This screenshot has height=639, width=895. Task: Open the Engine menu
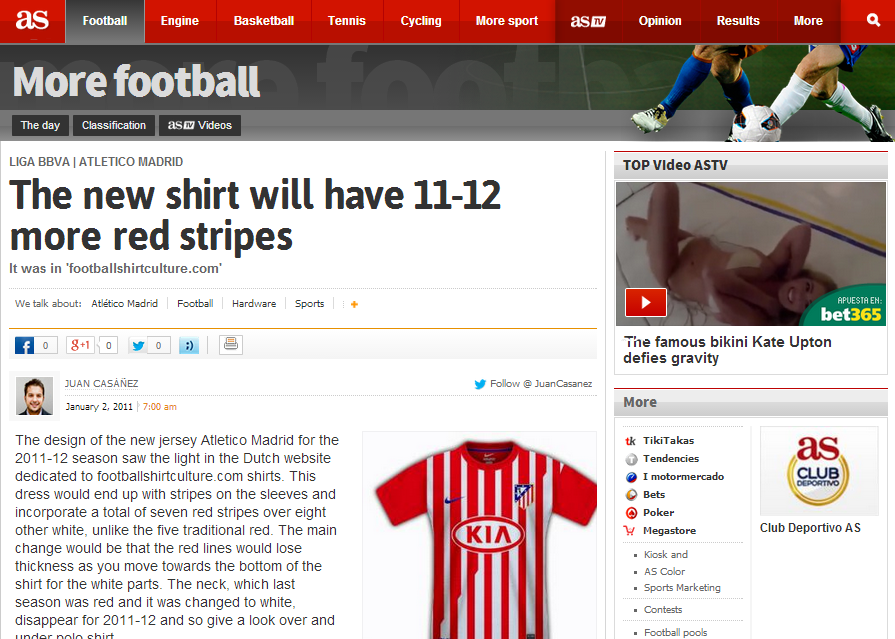click(x=180, y=21)
